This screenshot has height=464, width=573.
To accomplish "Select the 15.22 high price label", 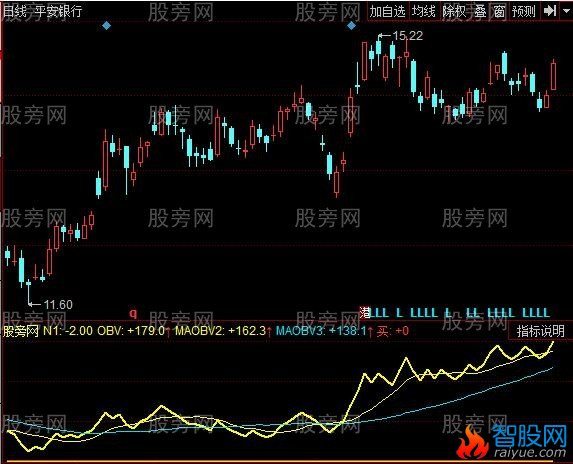I will (407, 36).
